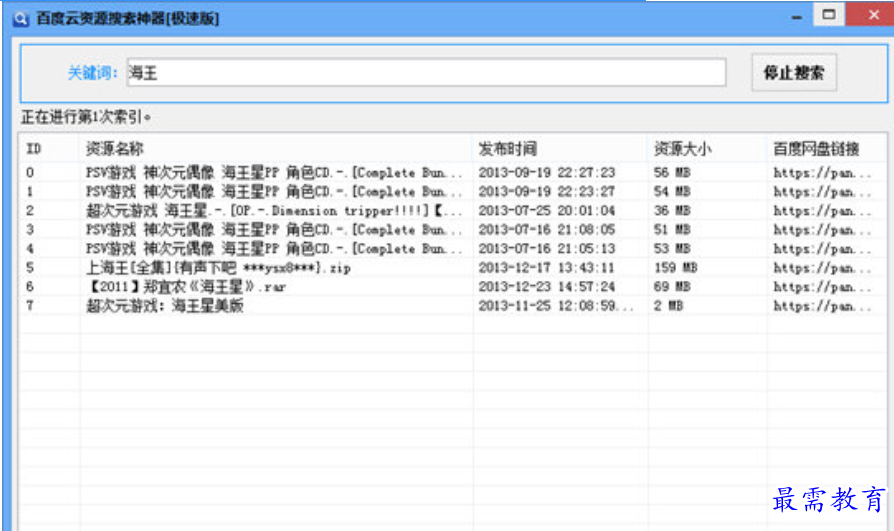
Task: Open the pan link in the 2 MB row
Action: [822, 306]
